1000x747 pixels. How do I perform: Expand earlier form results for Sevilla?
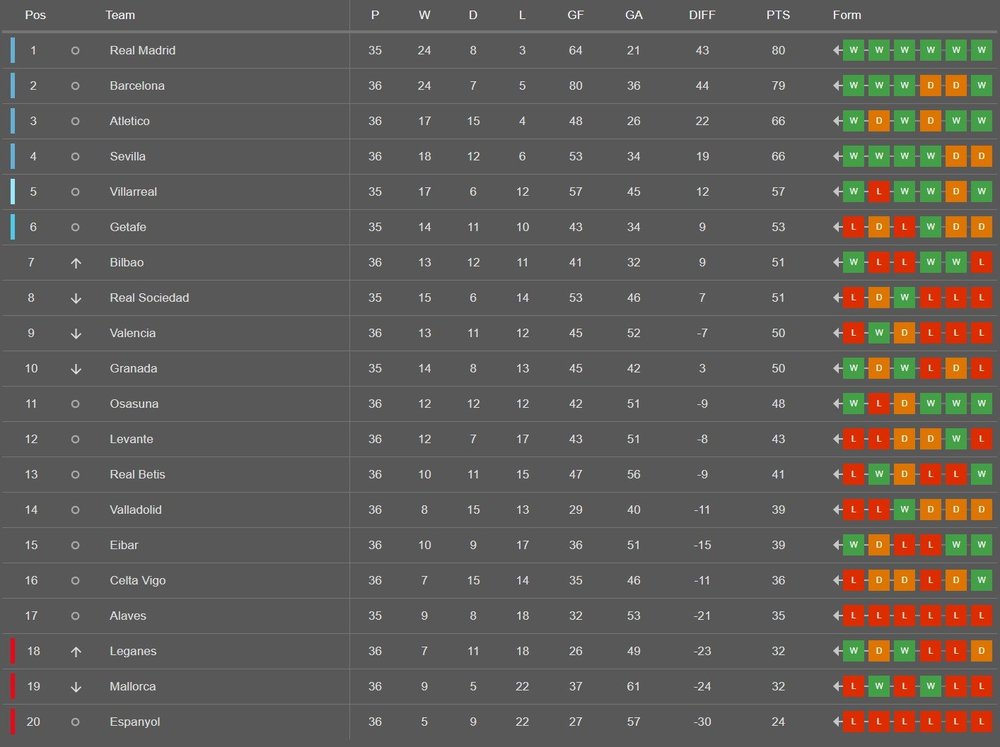pos(837,156)
